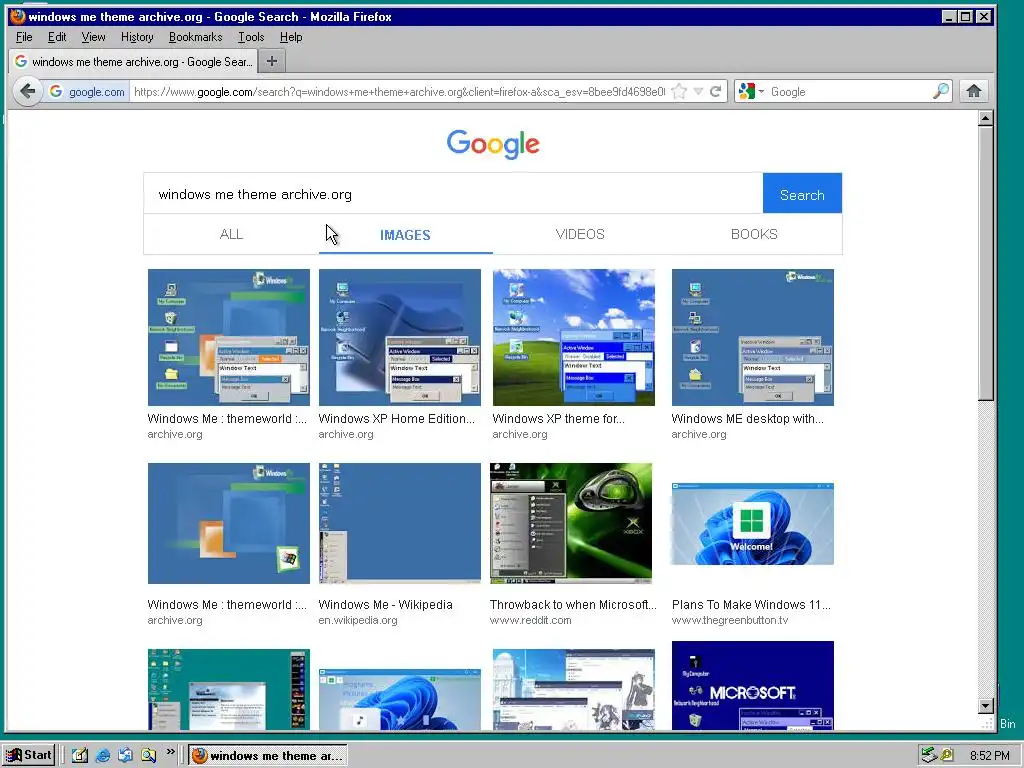Click the vertical scrollbar thumb

click(x=985, y=263)
